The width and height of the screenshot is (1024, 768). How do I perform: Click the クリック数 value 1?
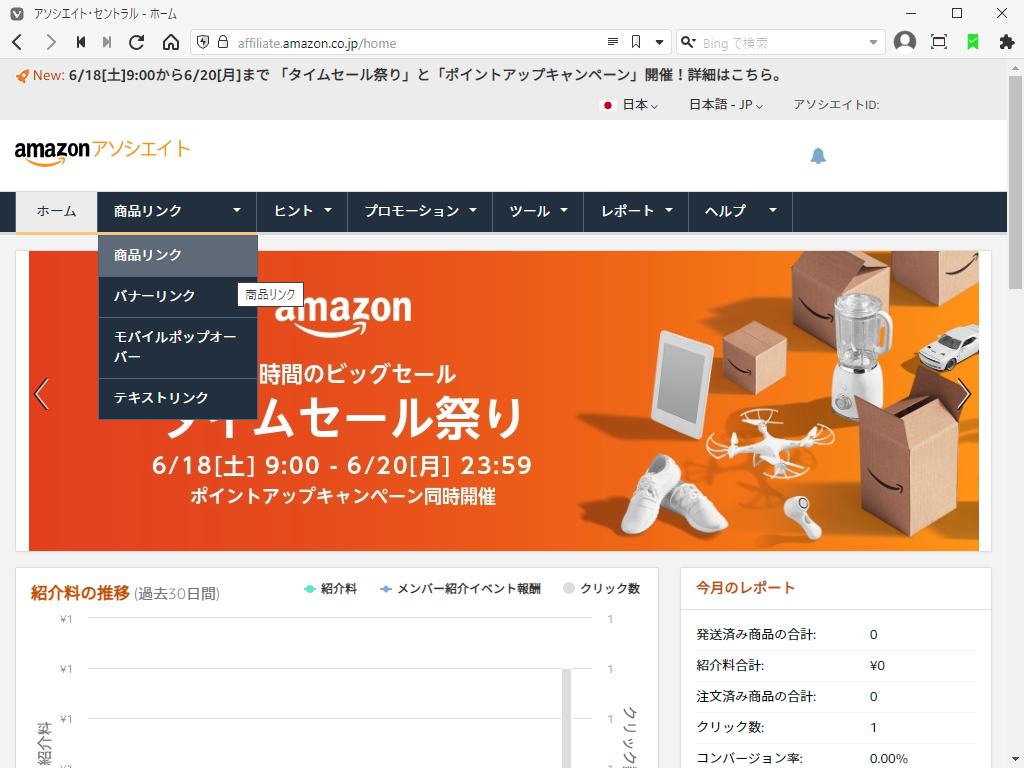(x=873, y=728)
